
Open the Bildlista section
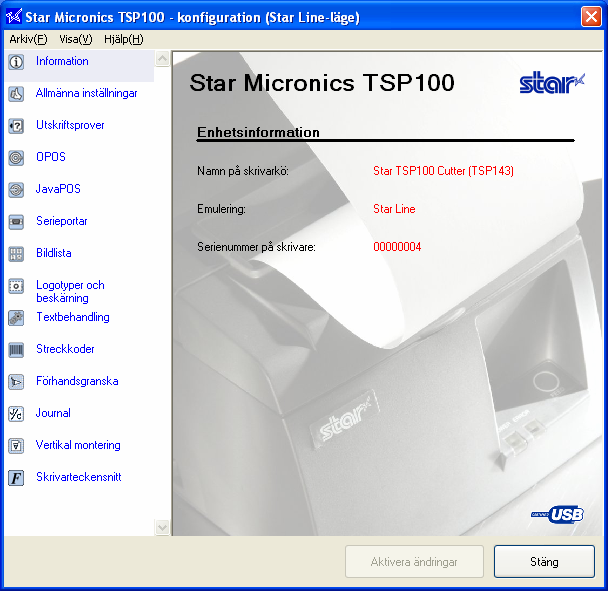click(x=54, y=253)
